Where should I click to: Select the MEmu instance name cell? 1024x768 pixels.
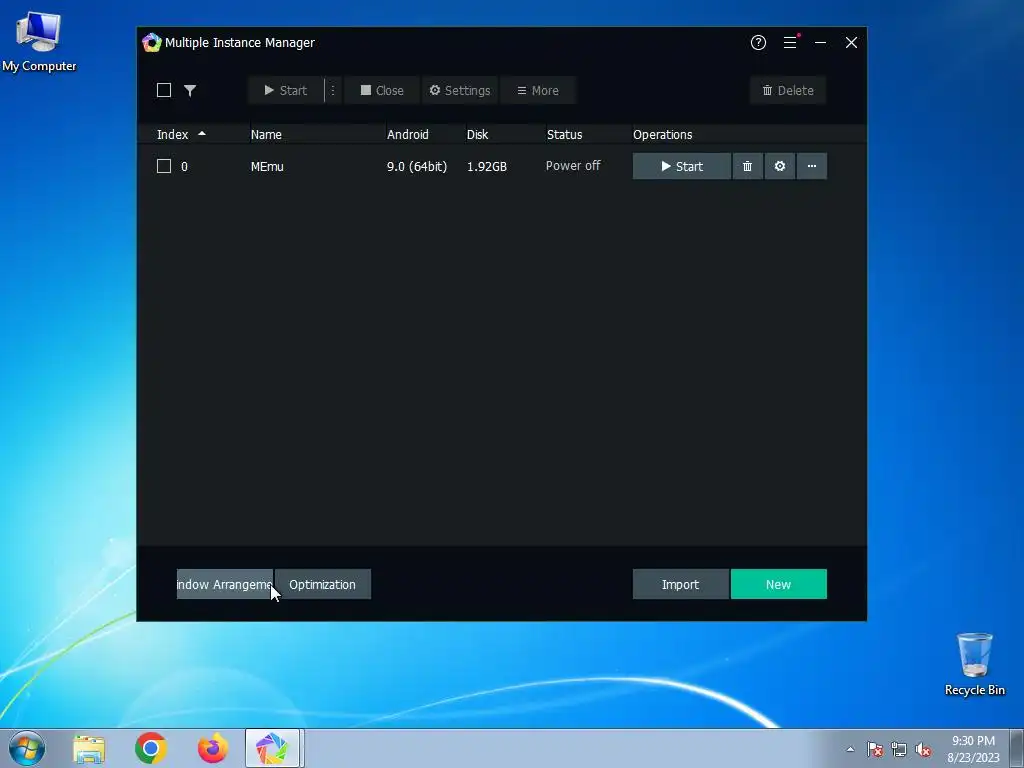[267, 167]
